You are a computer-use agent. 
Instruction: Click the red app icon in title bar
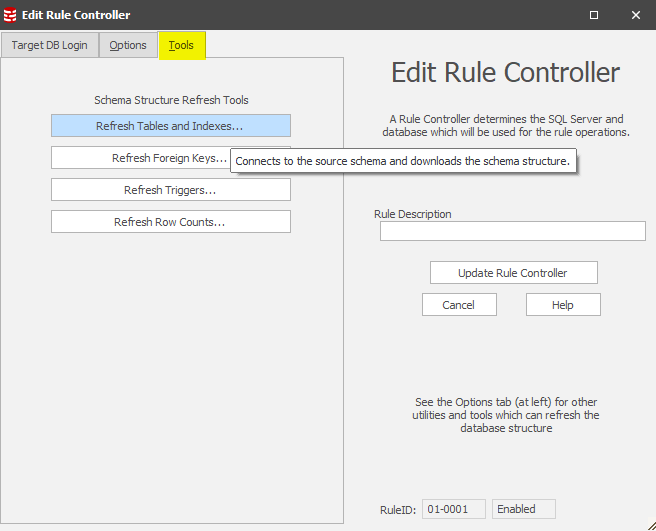coord(11,15)
